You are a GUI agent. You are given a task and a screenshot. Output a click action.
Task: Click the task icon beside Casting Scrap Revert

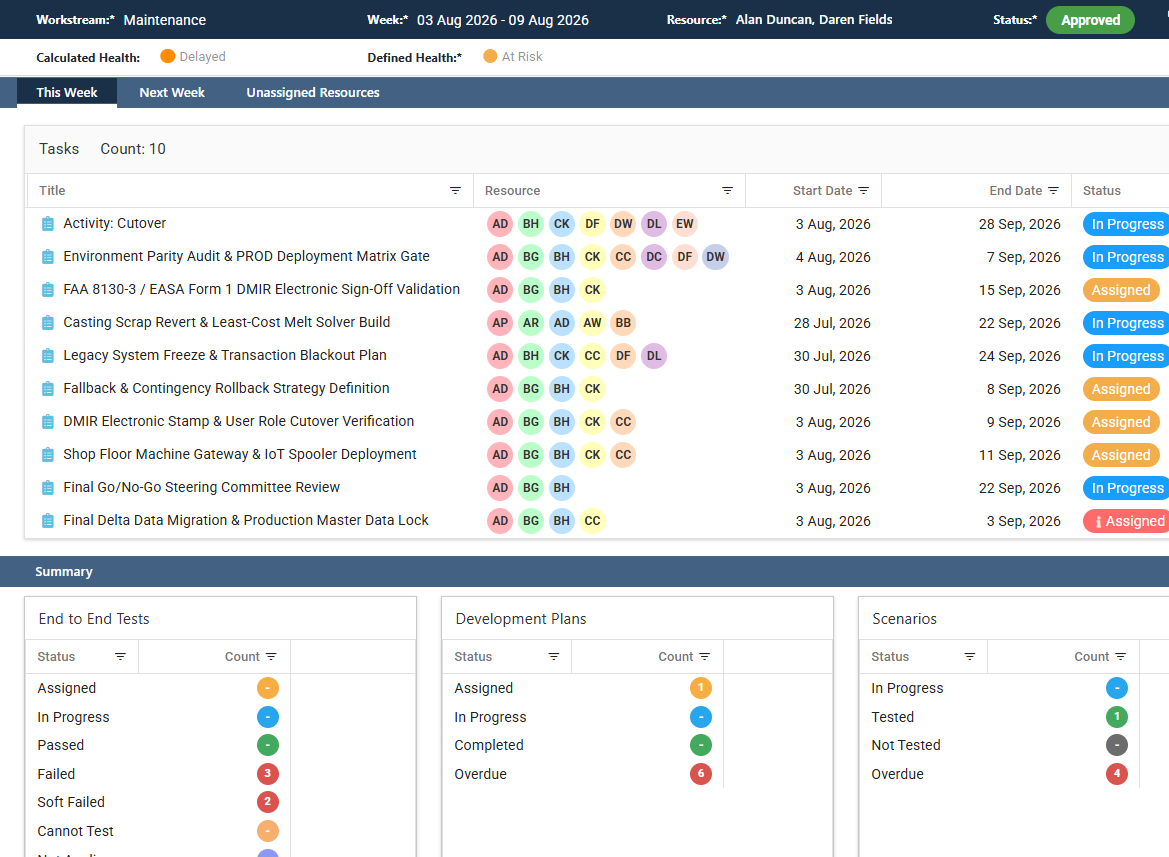click(48, 323)
